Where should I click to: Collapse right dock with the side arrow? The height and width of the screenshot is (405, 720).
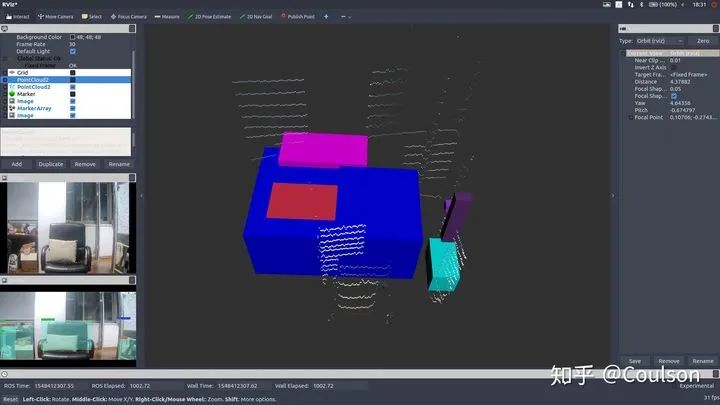613,196
